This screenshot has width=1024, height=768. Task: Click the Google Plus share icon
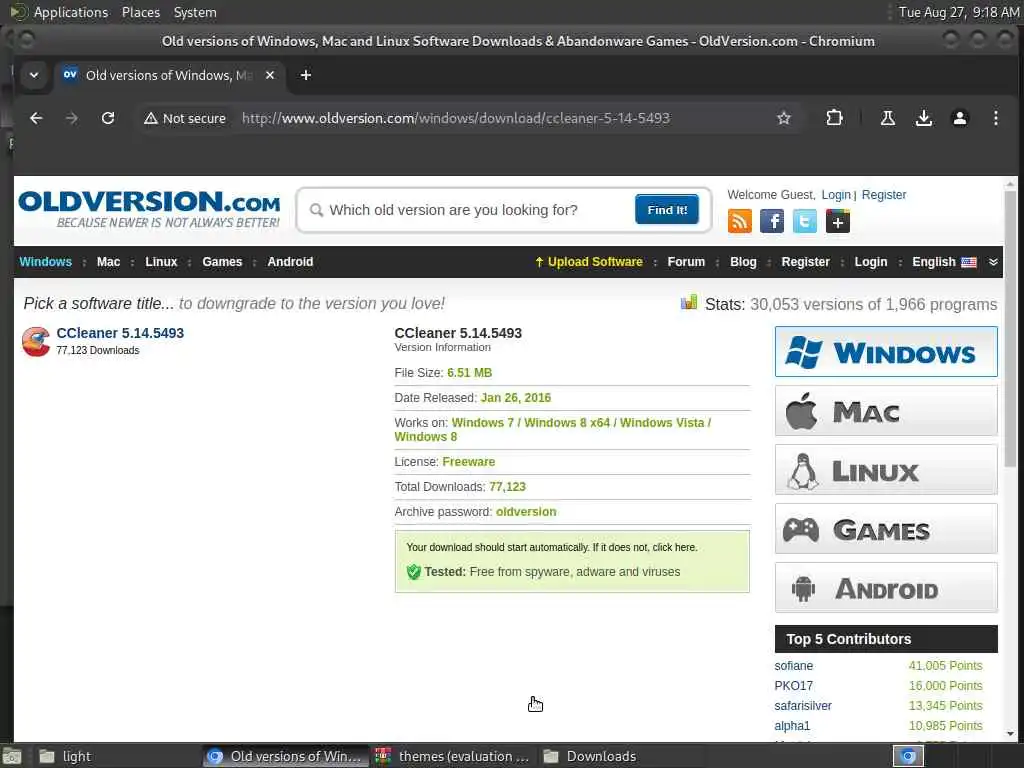[x=837, y=221]
